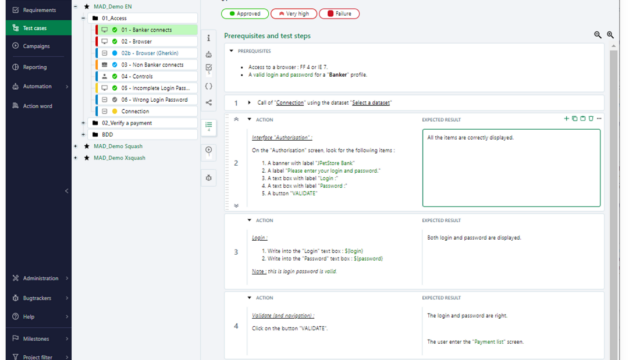The image size is (640, 360).
Task: Click the test case information icon
Action: (209, 38)
